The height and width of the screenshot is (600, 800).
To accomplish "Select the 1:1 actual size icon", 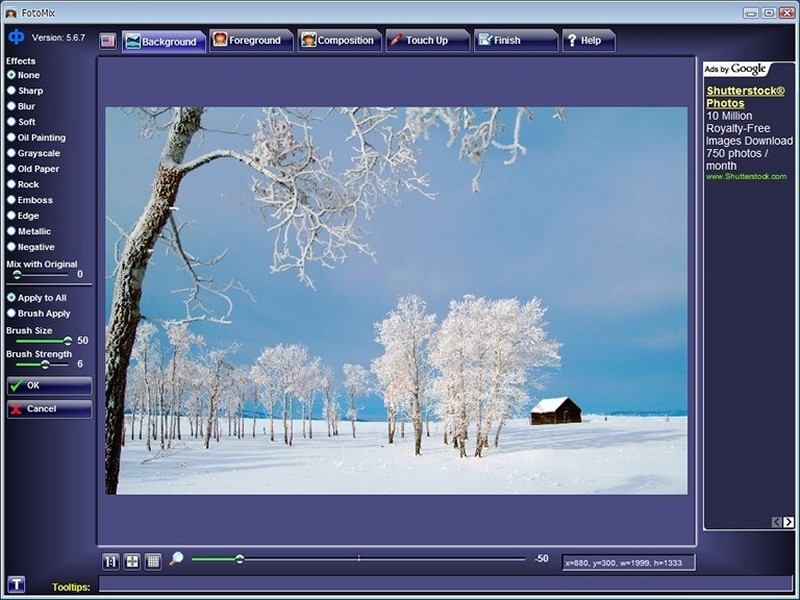I will (110, 562).
